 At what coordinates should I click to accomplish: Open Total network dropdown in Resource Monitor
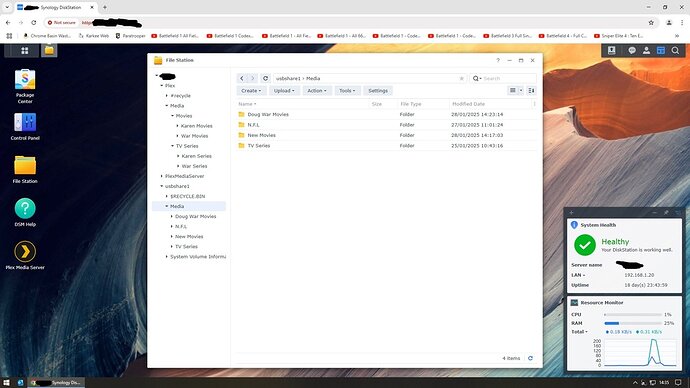click(x=580, y=332)
